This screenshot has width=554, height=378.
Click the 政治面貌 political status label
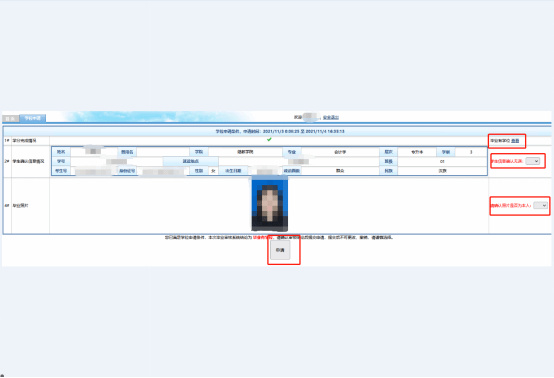pyautogui.click(x=292, y=171)
